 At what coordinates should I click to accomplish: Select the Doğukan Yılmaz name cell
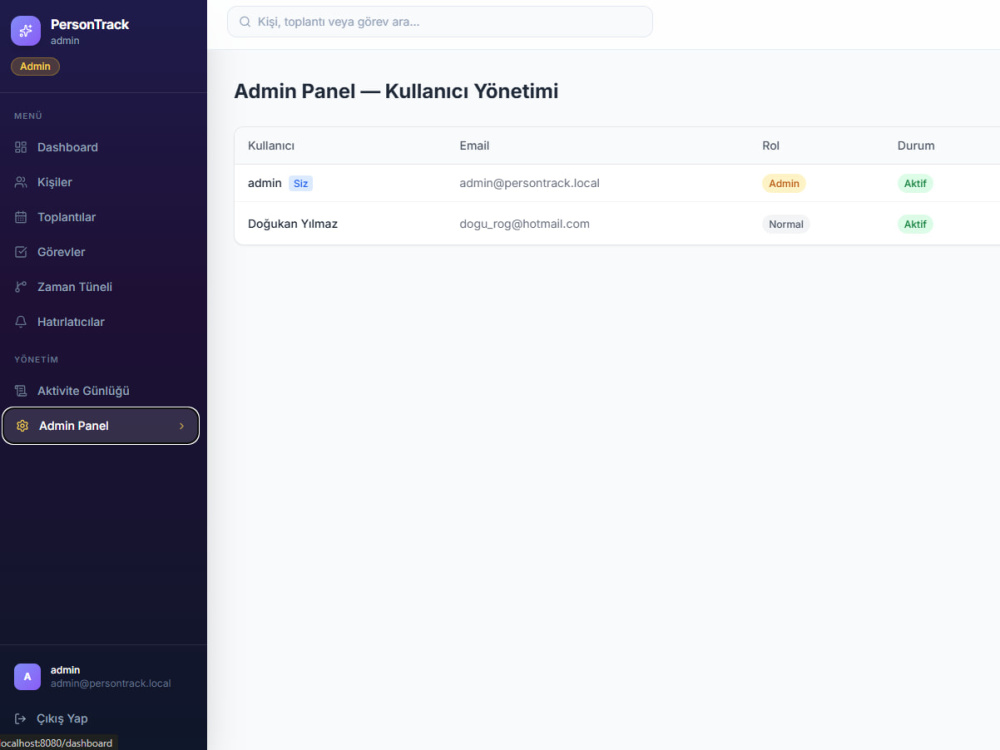coord(293,224)
